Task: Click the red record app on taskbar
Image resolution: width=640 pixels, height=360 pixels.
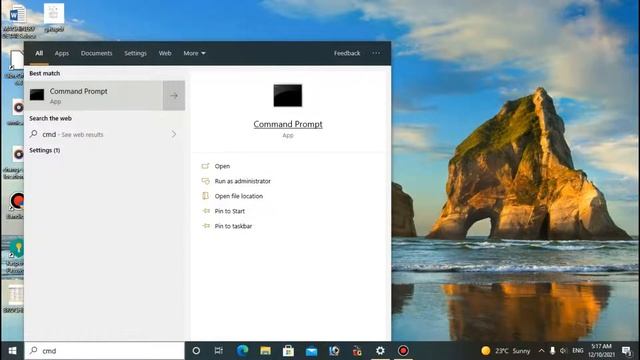Action: [403, 351]
